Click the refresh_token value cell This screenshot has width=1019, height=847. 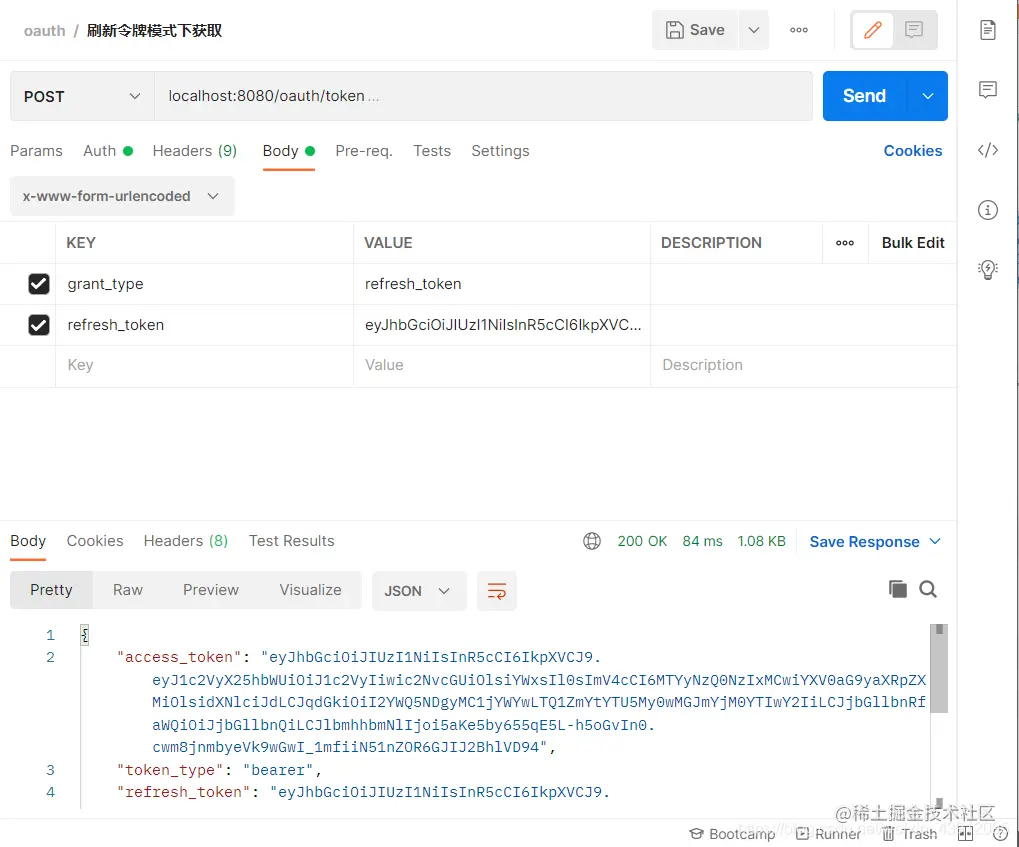pyautogui.click(x=502, y=284)
